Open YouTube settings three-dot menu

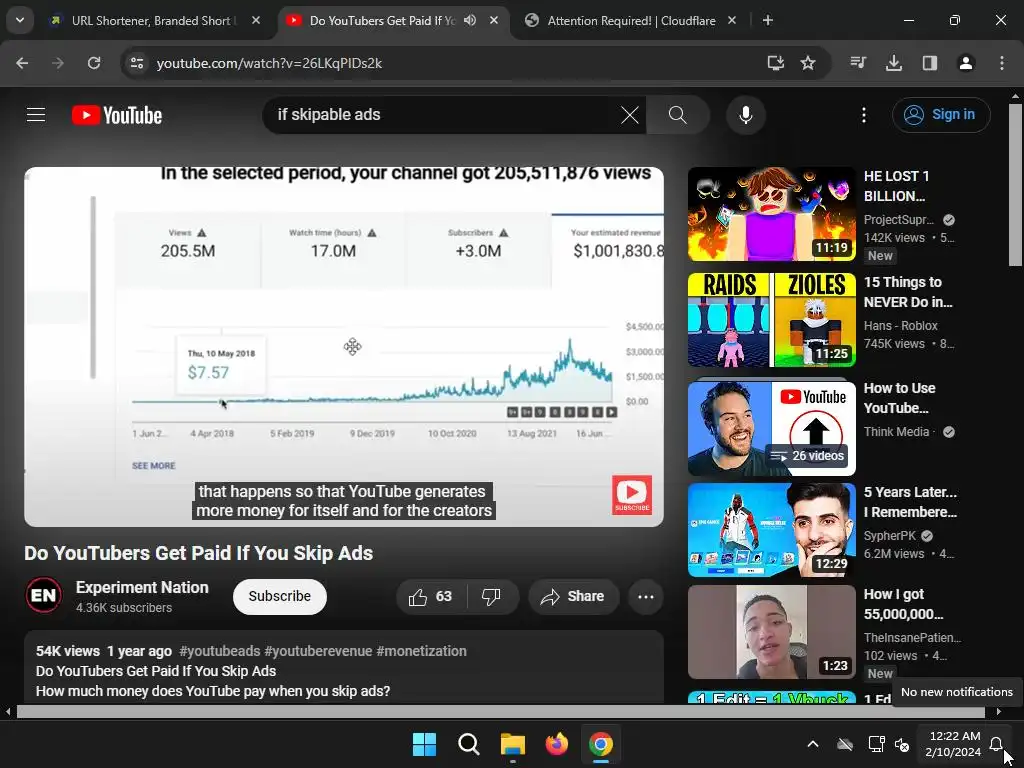864,115
